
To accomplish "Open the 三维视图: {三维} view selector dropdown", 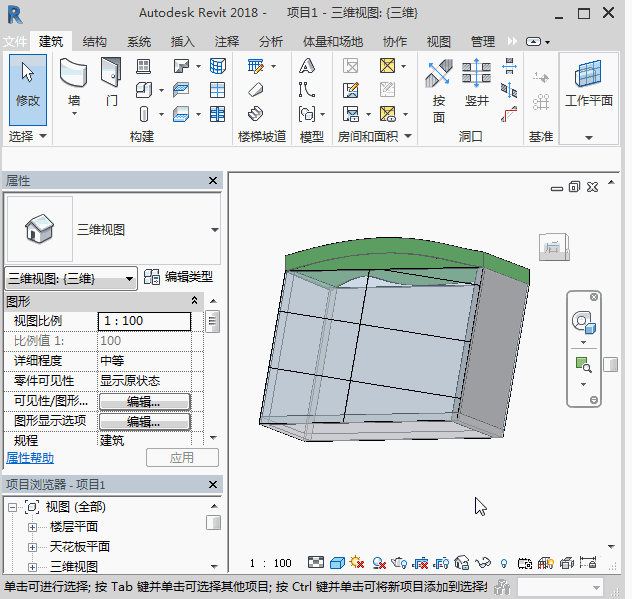I will tap(71, 279).
